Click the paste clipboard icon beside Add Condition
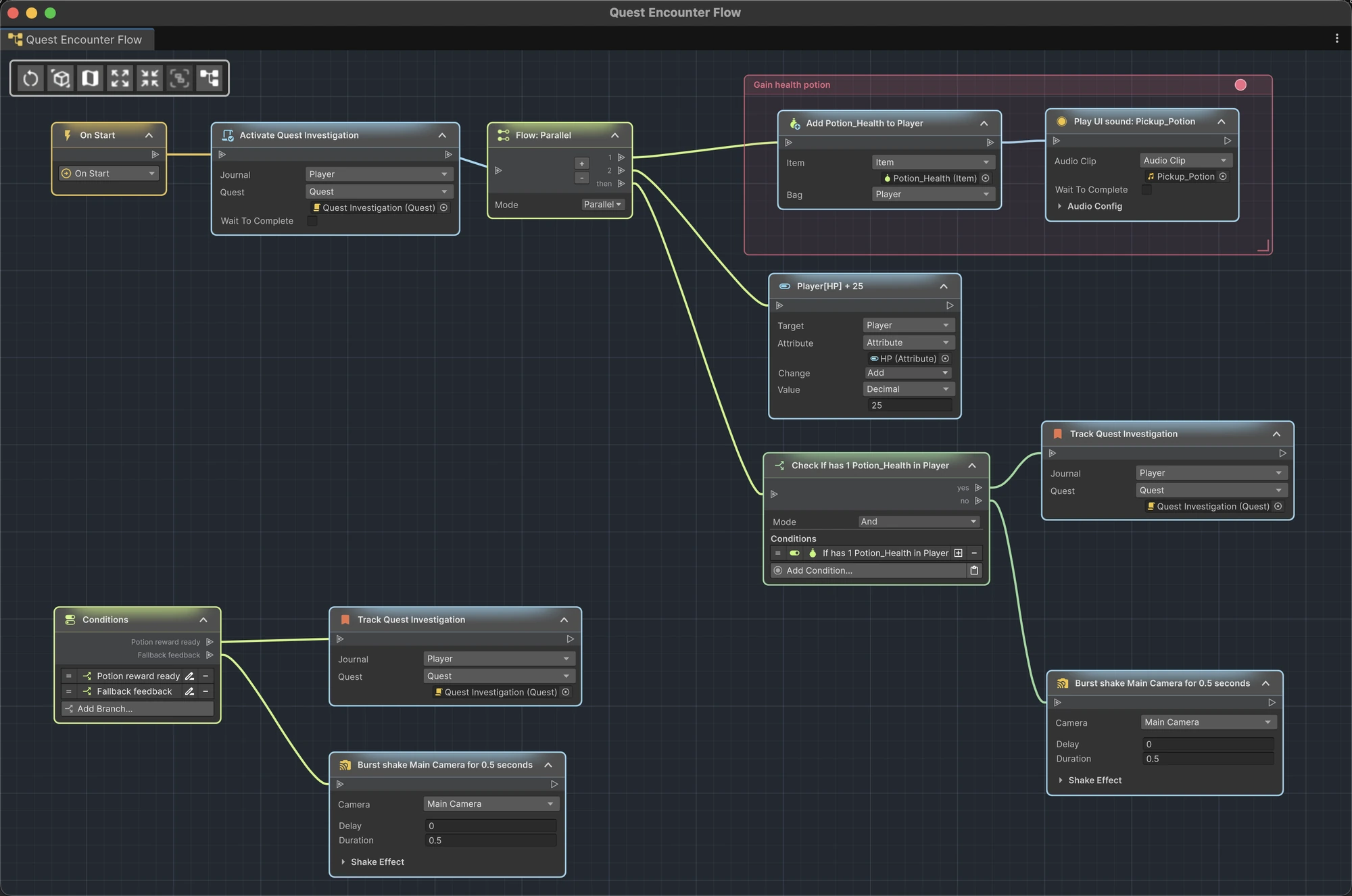1352x896 pixels. 974,570
